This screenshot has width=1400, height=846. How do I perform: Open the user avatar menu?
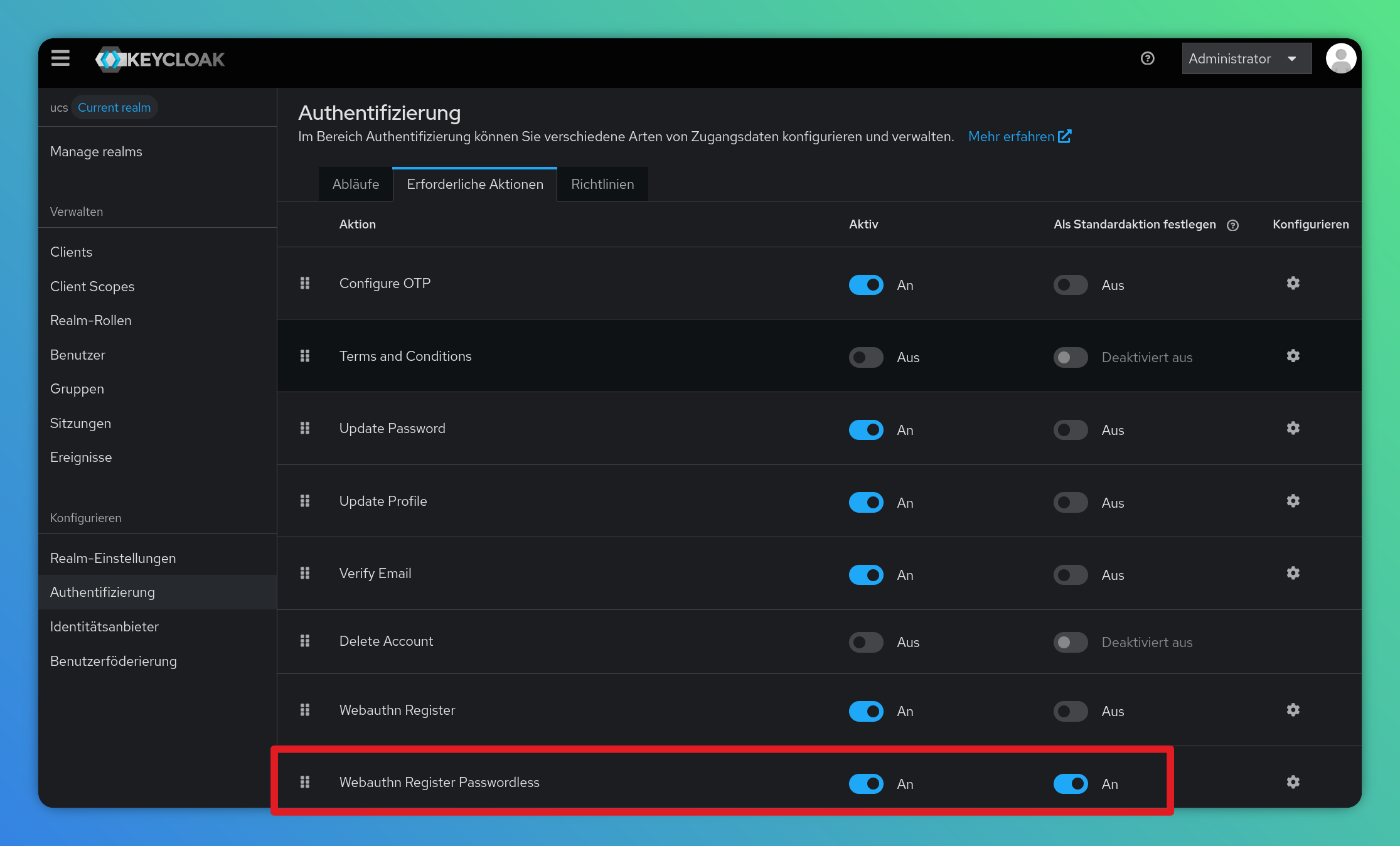[x=1340, y=58]
